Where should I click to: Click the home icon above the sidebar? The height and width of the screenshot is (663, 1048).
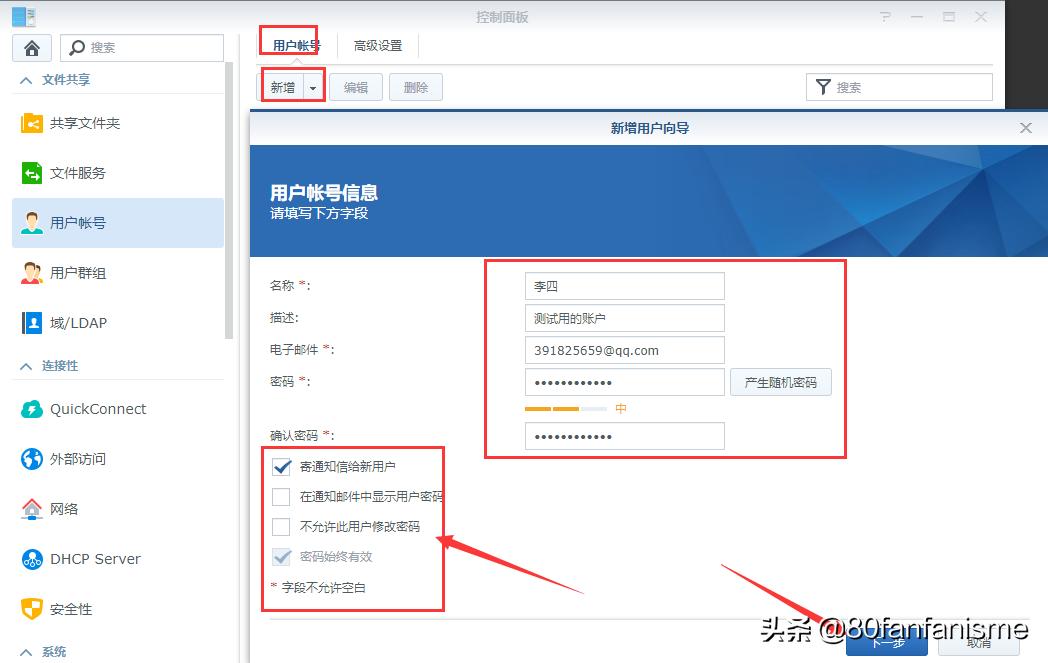click(x=31, y=47)
